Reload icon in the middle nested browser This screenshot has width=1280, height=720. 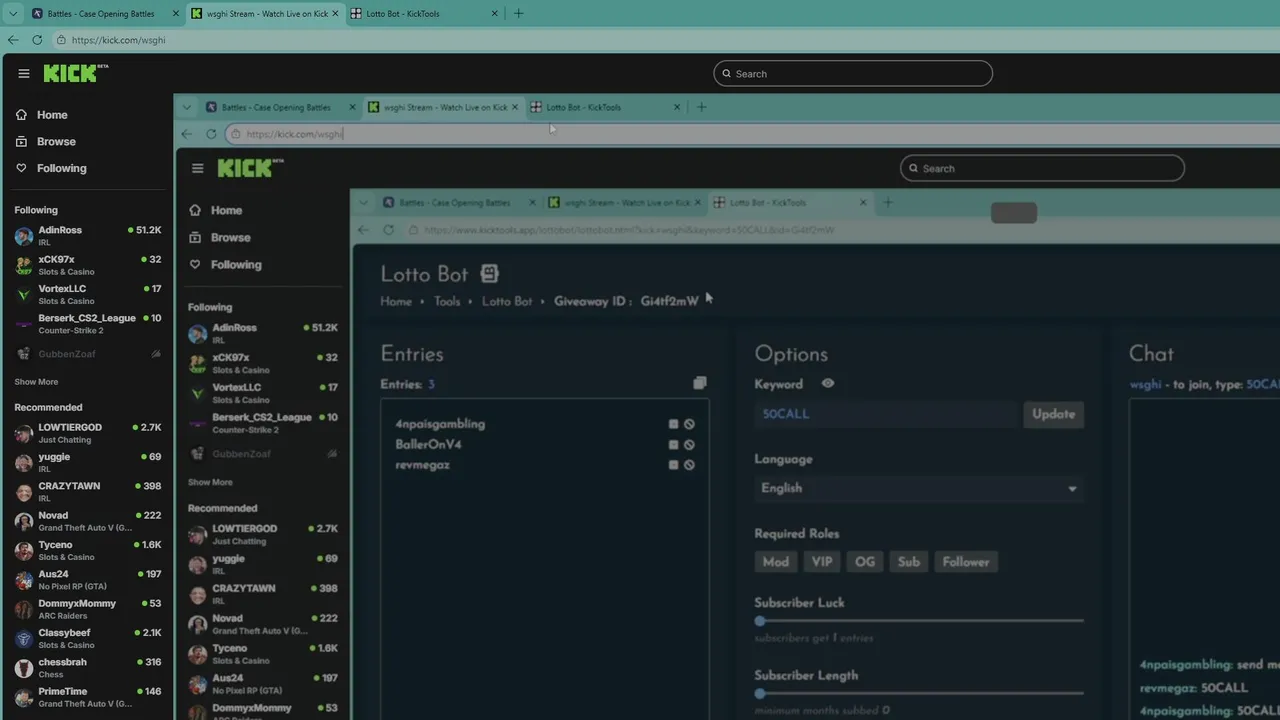(211, 133)
